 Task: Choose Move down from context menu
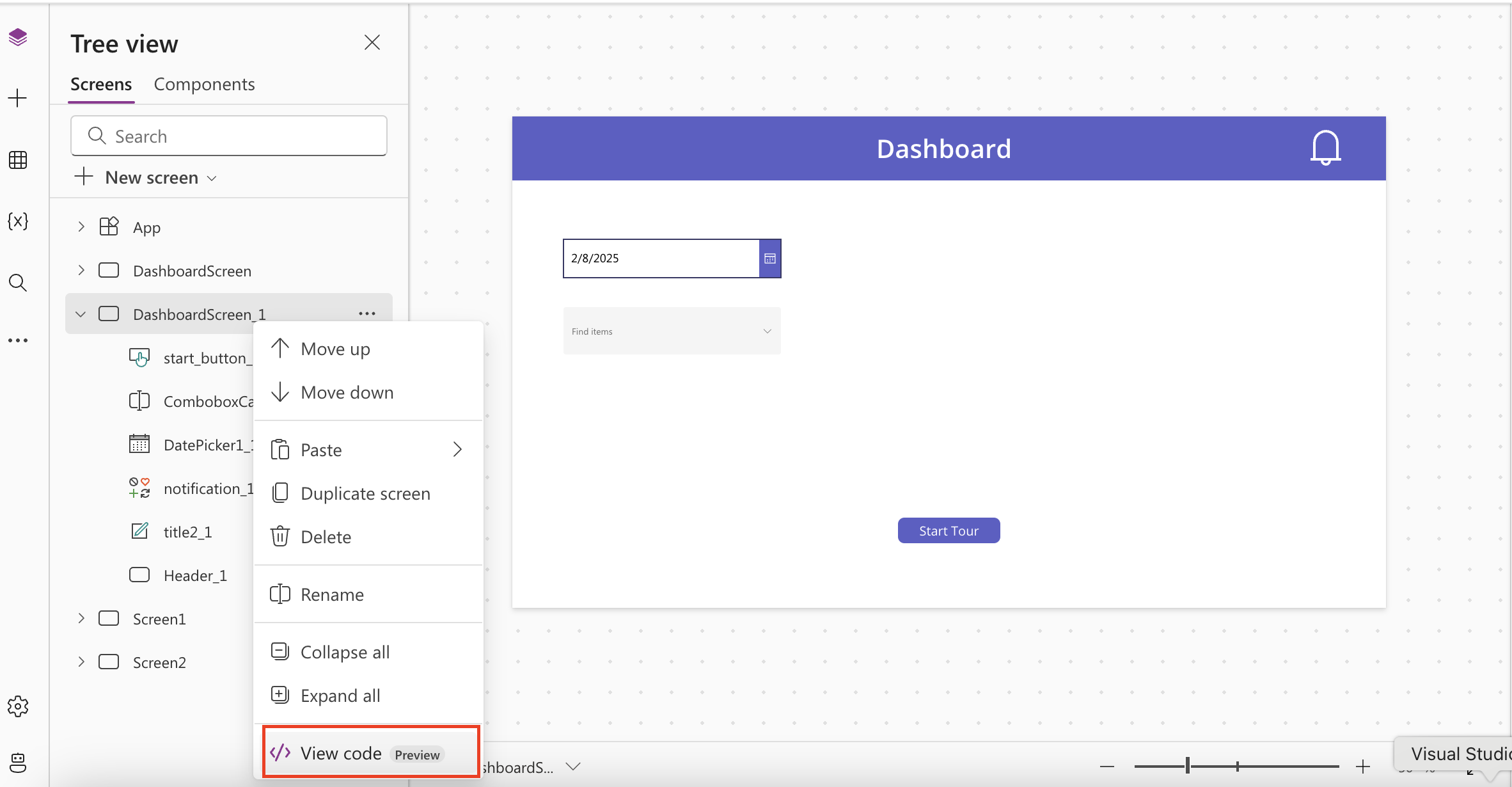(368, 392)
